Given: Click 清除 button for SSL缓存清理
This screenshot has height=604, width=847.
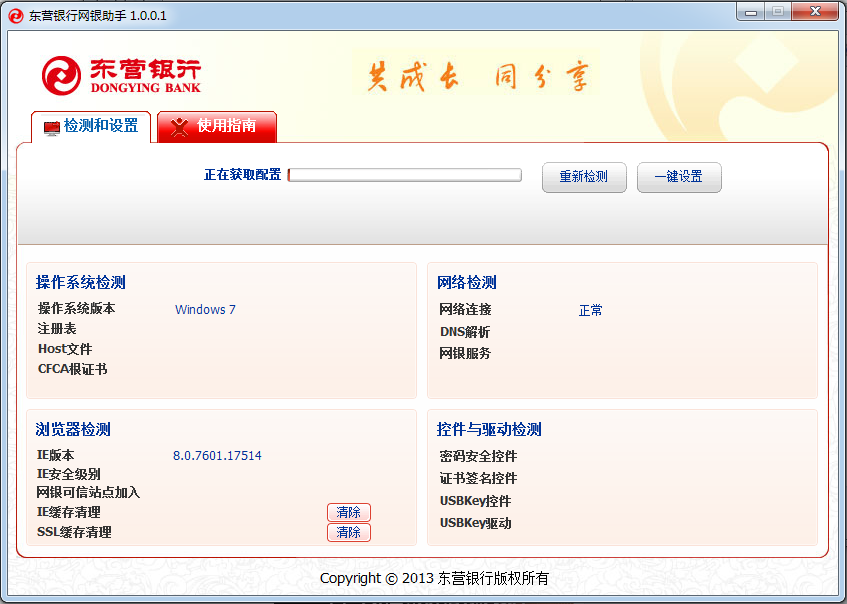Looking at the screenshot, I should coord(348,532).
